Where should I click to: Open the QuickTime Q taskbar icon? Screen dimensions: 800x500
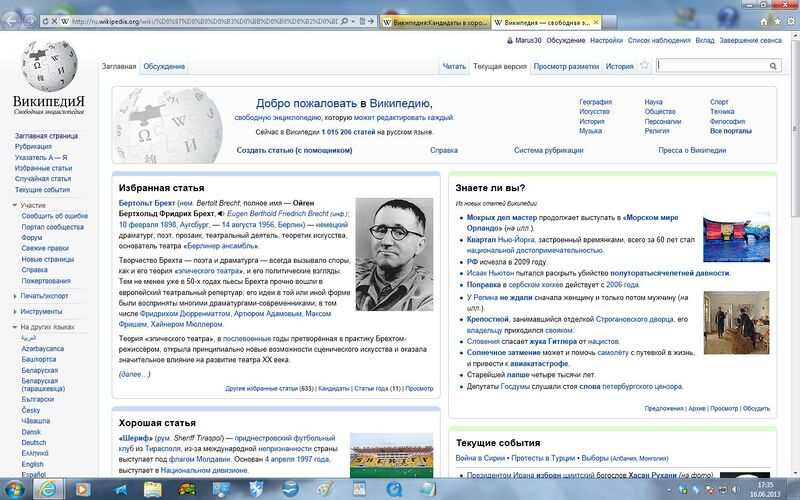click(x=394, y=489)
